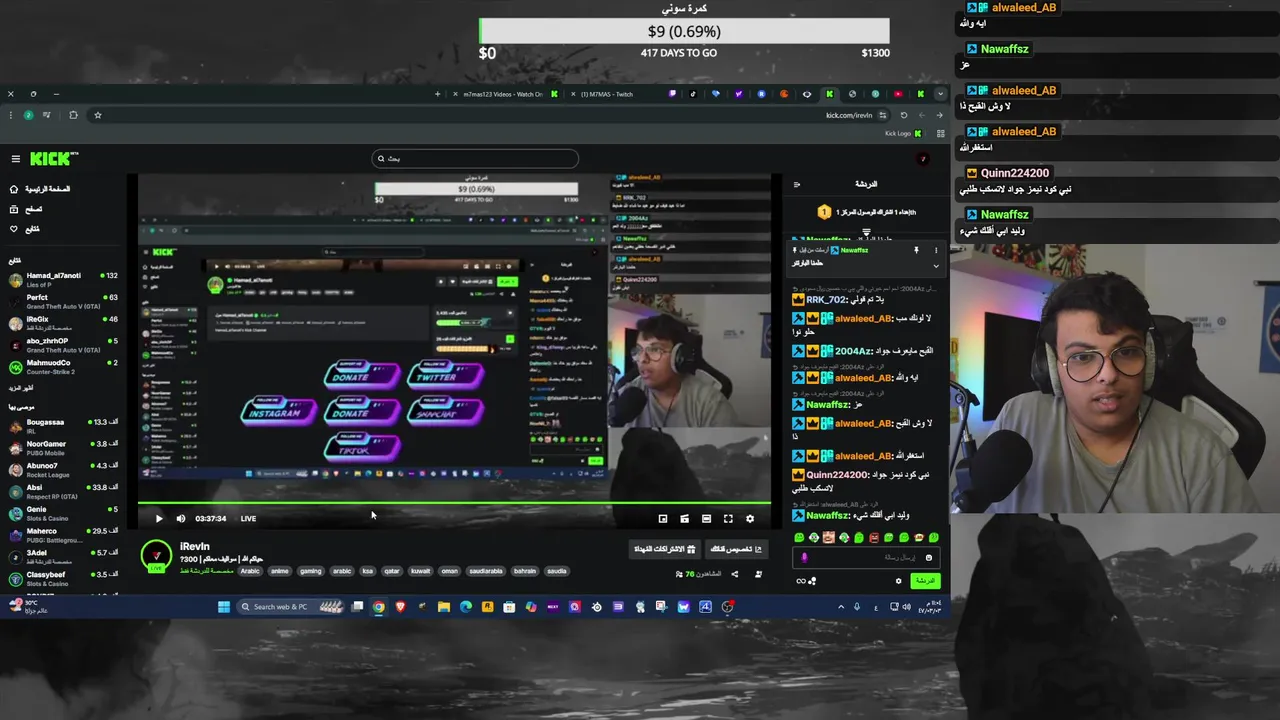This screenshot has width=1280, height=720.
Task: Send message with green chat button
Action: tap(926, 581)
